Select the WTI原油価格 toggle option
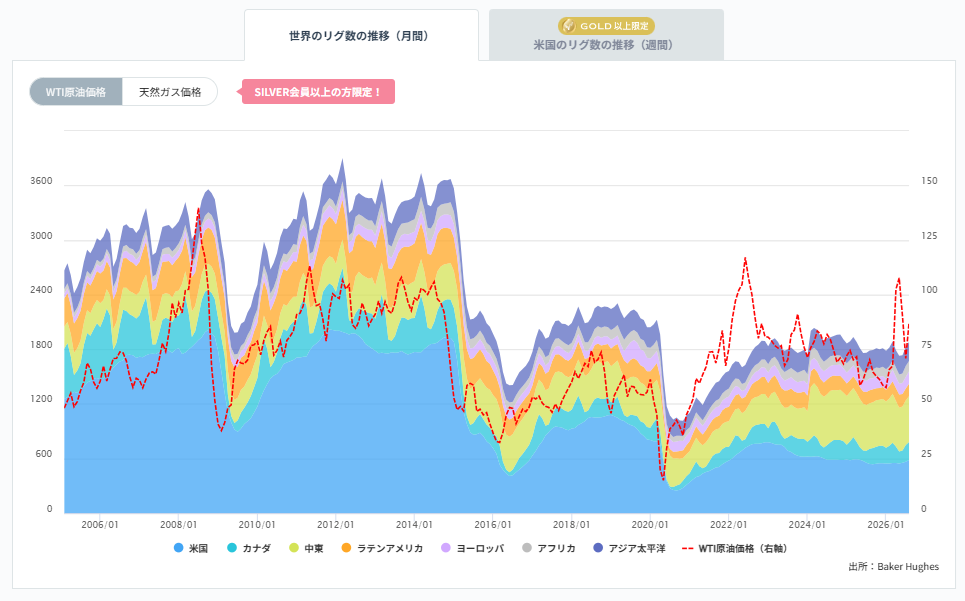The width and height of the screenshot is (965, 601). pyautogui.click(x=76, y=92)
